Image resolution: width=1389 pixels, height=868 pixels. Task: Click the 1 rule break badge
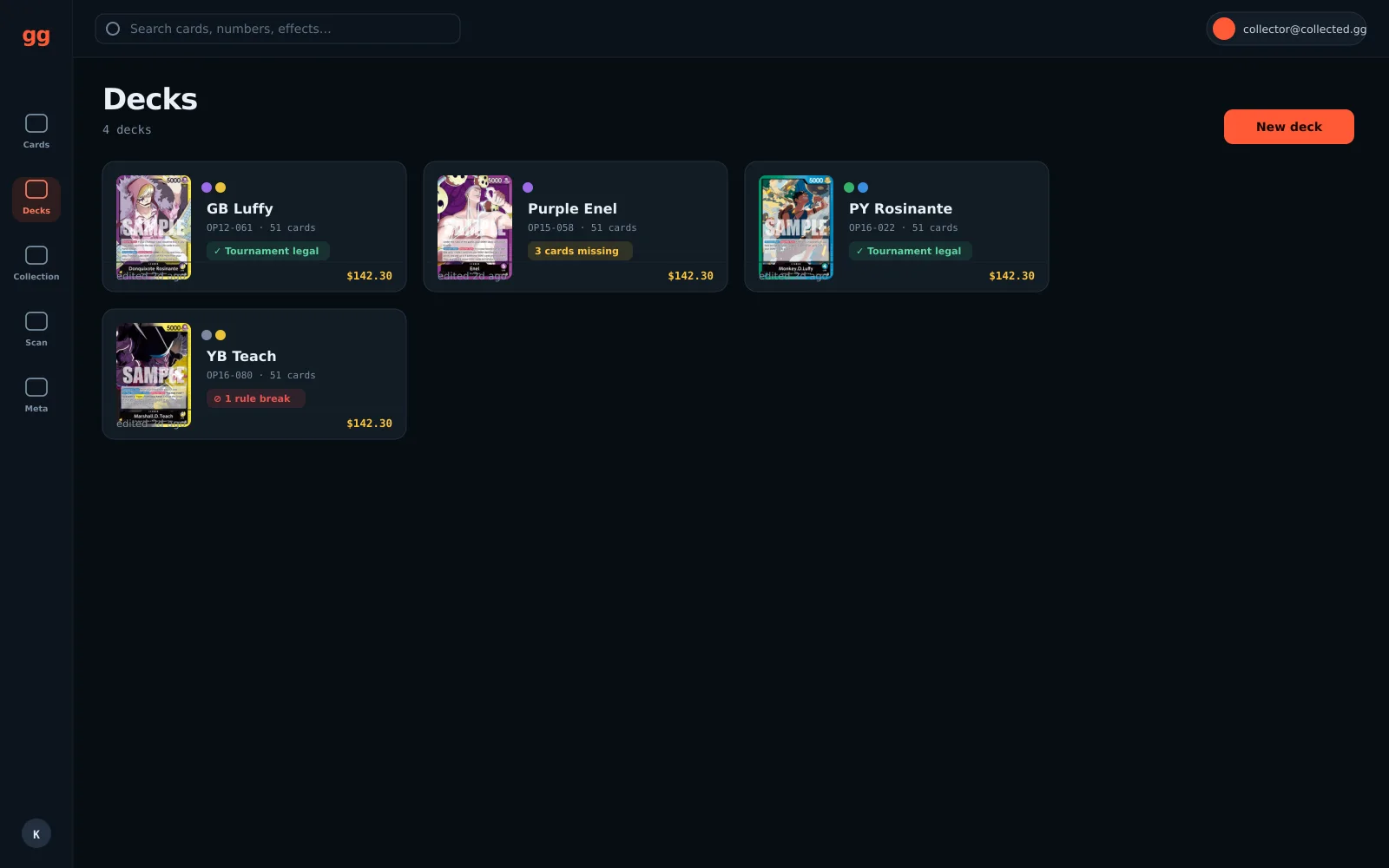255,398
